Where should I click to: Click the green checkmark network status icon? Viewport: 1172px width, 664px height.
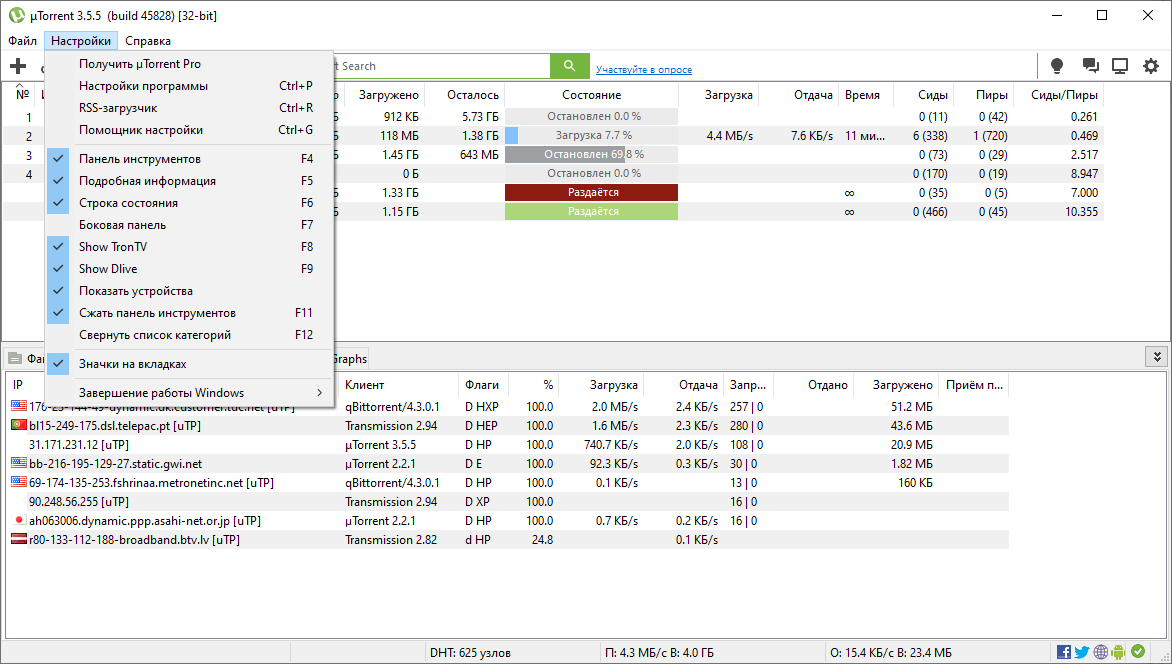[x=1138, y=652]
